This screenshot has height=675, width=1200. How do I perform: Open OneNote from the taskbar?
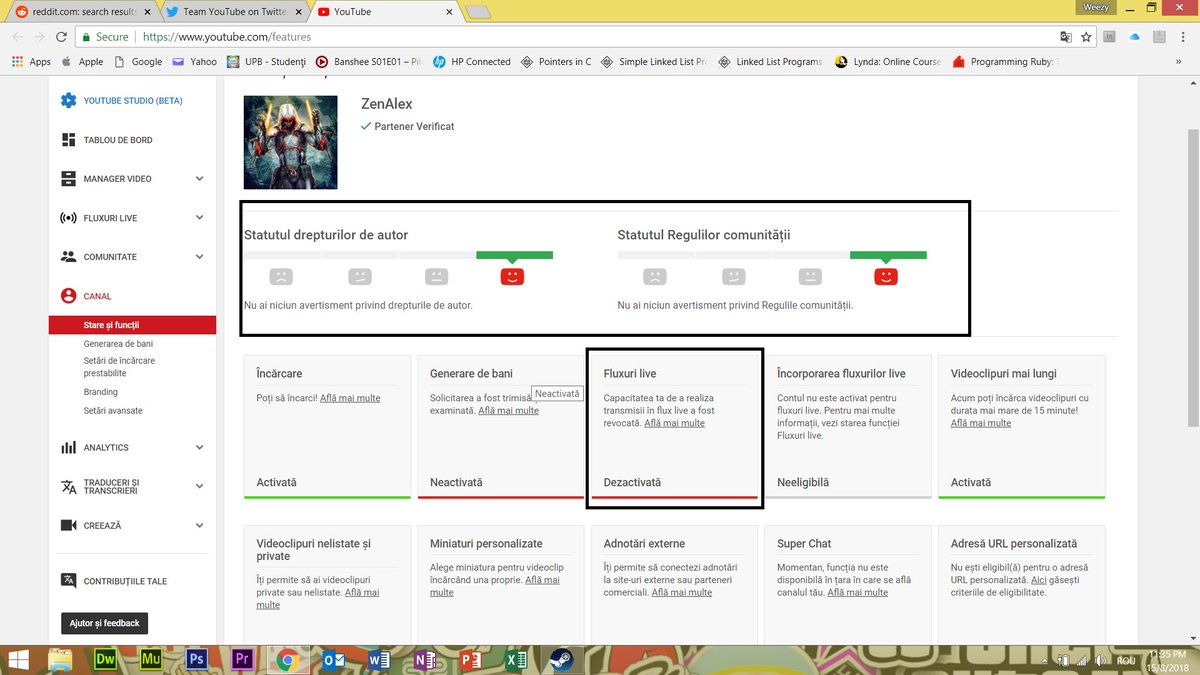(424, 660)
